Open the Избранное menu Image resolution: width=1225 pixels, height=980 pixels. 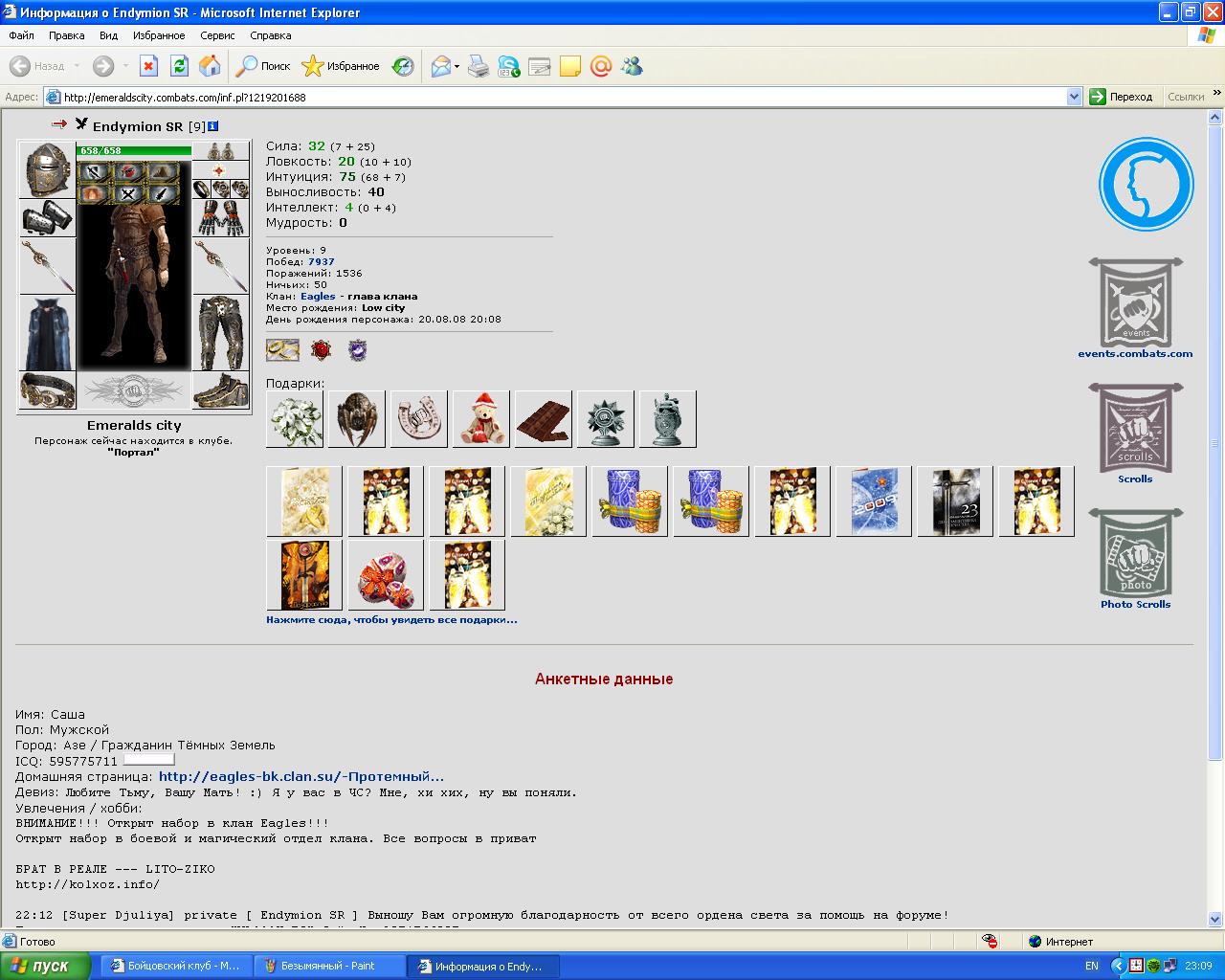pyautogui.click(x=159, y=35)
